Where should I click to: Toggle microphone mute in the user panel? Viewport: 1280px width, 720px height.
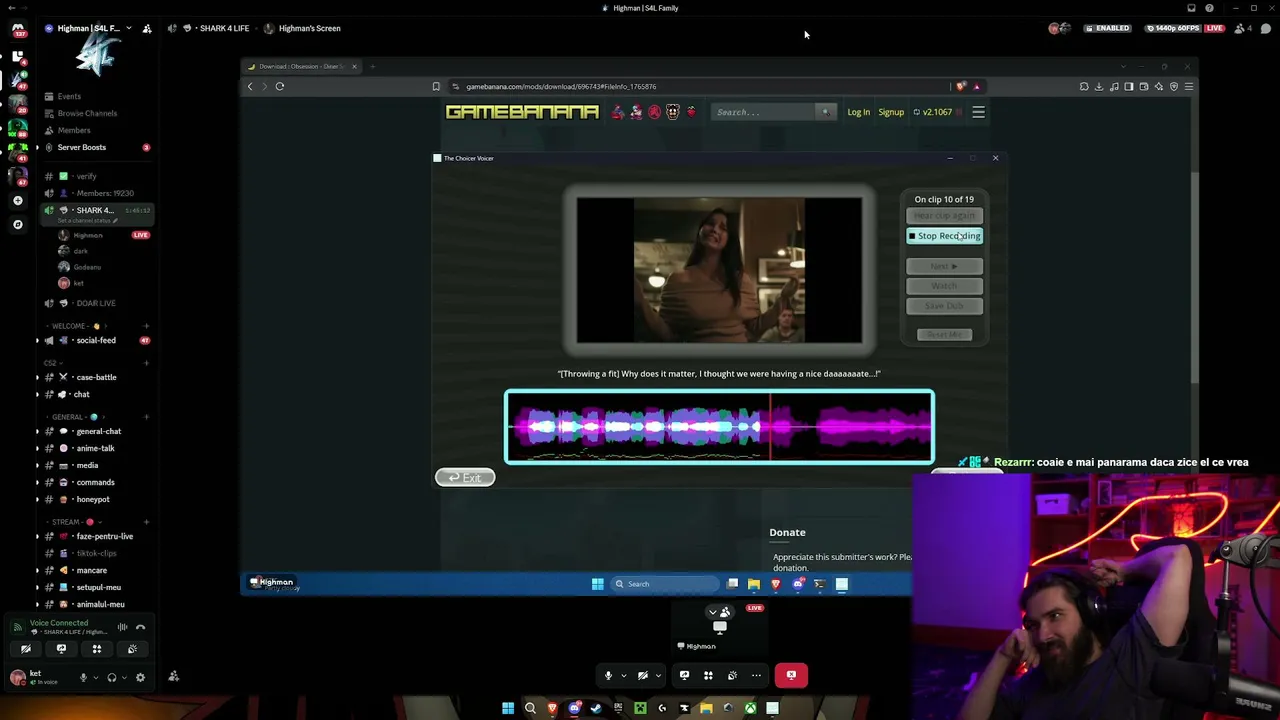pos(83,677)
